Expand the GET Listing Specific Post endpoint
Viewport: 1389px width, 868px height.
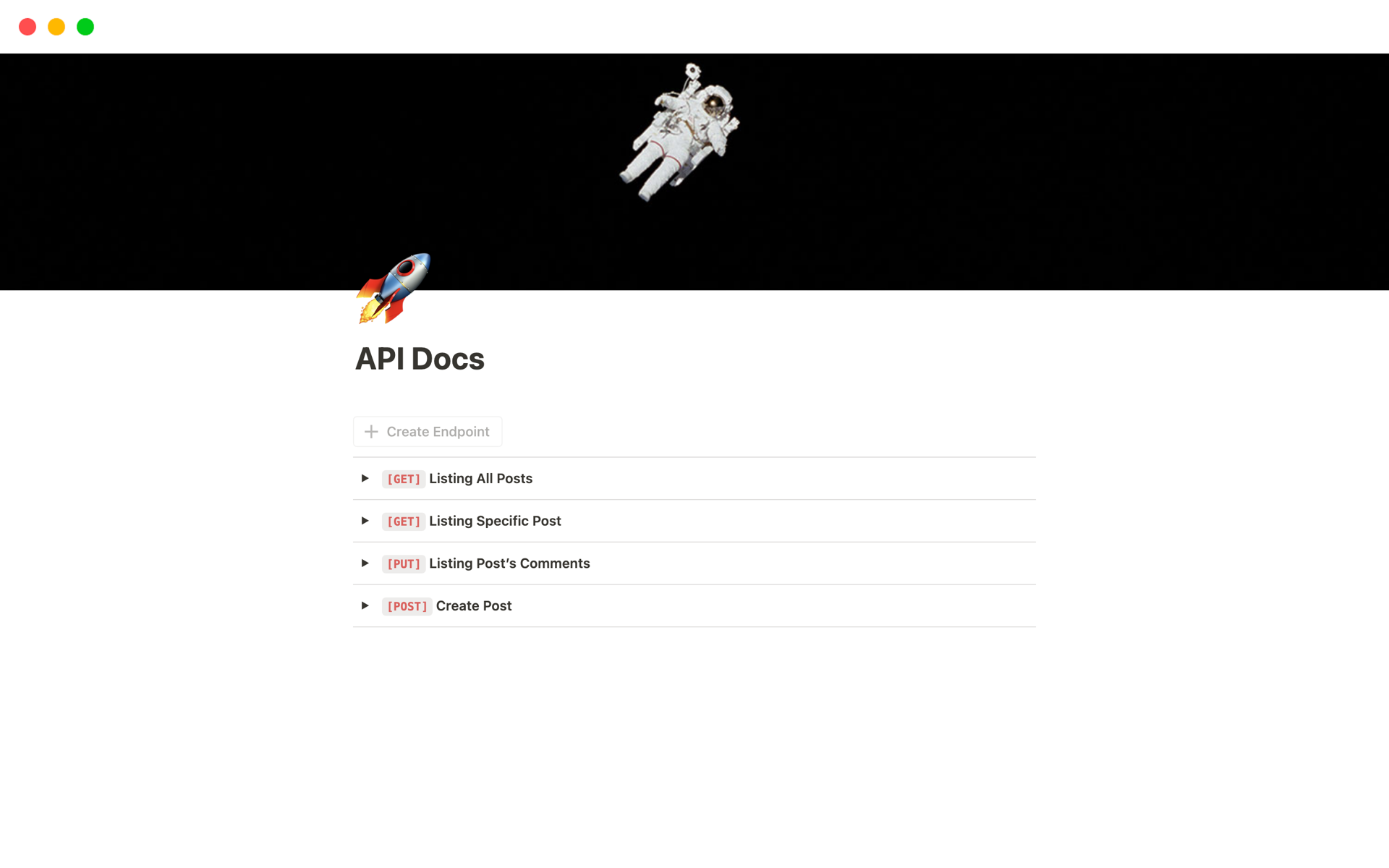tap(366, 521)
